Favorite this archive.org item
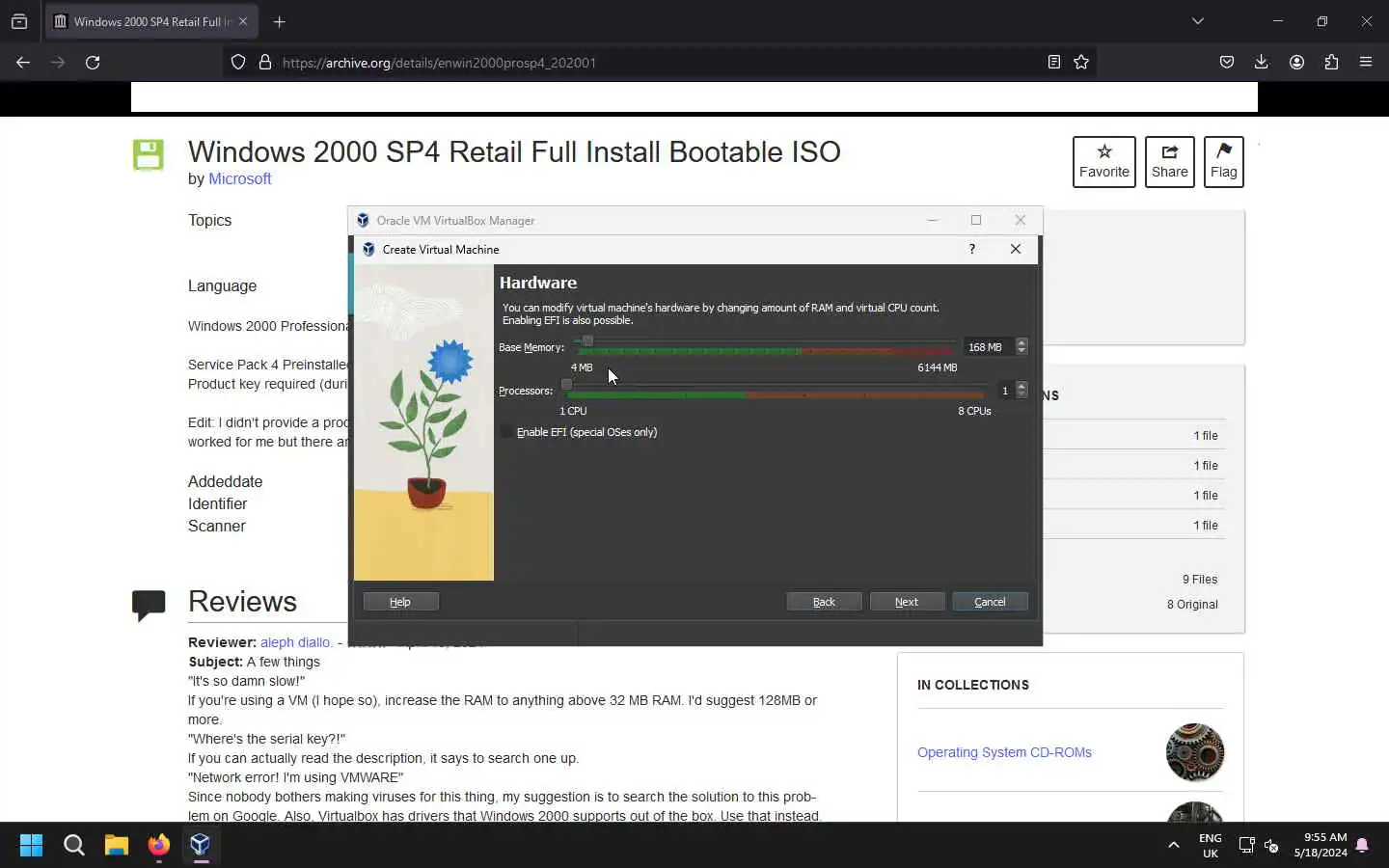This screenshot has height=868, width=1389. [1104, 162]
